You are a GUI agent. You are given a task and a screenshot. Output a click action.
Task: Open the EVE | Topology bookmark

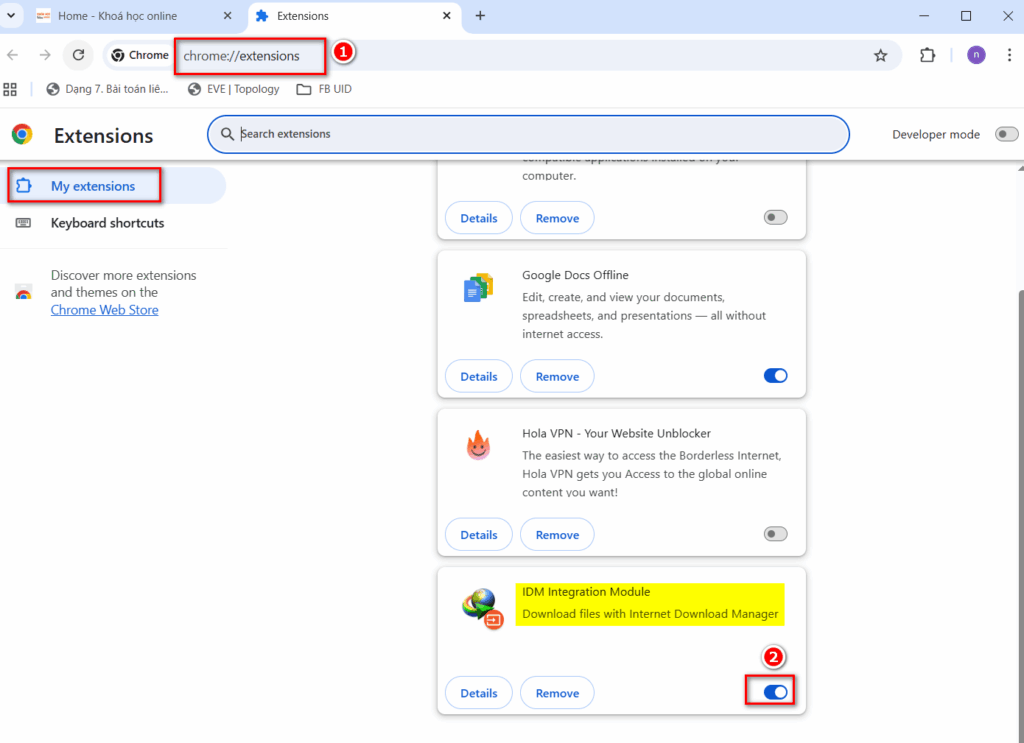(x=234, y=89)
